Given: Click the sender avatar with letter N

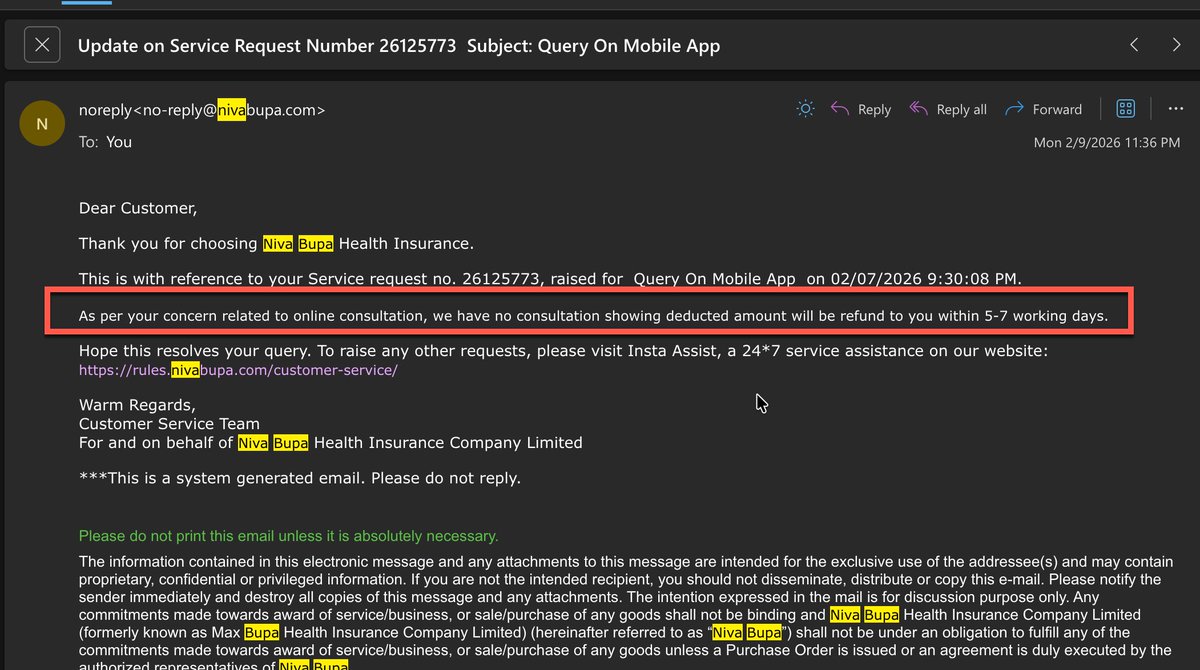Looking at the screenshot, I should [x=41, y=125].
